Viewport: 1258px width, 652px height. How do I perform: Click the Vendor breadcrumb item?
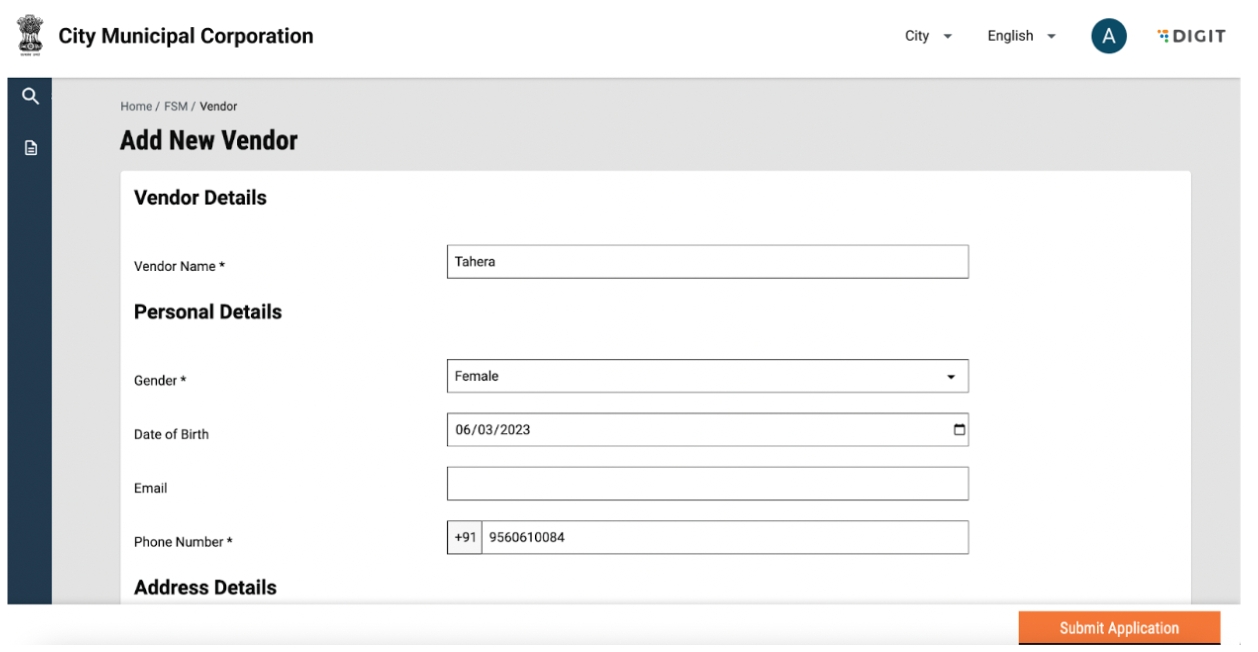219,106
